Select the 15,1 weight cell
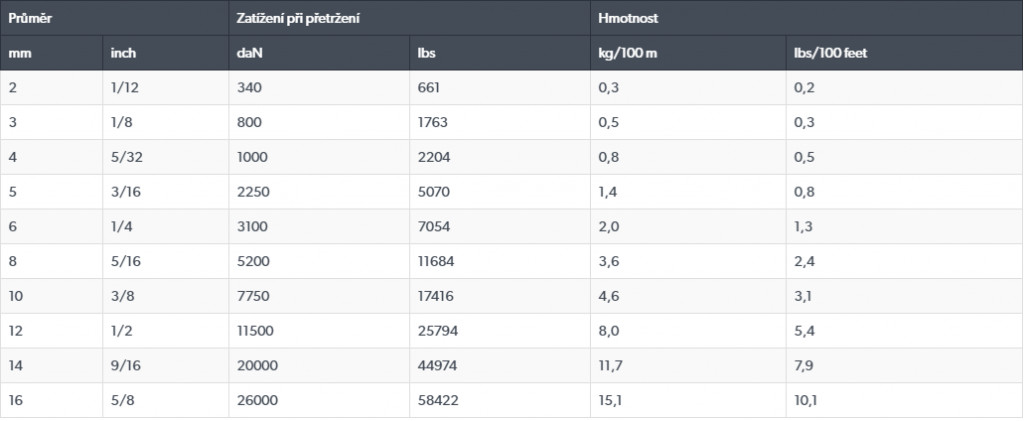This screenshot has width=1024, height=421. pos(610,401)
